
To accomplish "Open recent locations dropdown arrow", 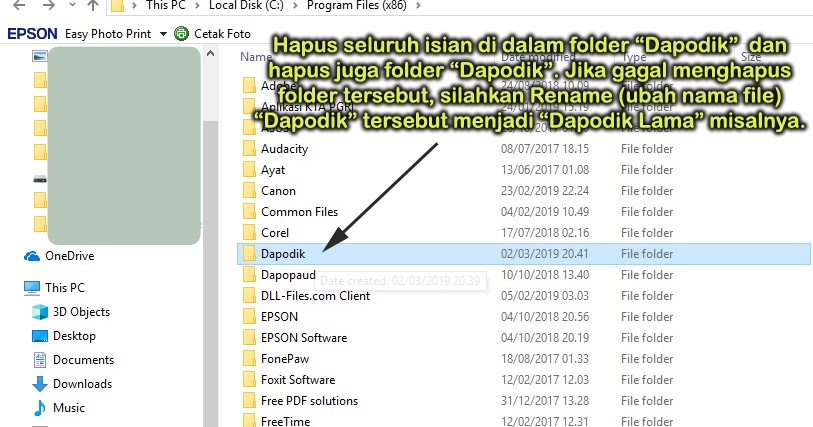I will (x=72, y=5).
